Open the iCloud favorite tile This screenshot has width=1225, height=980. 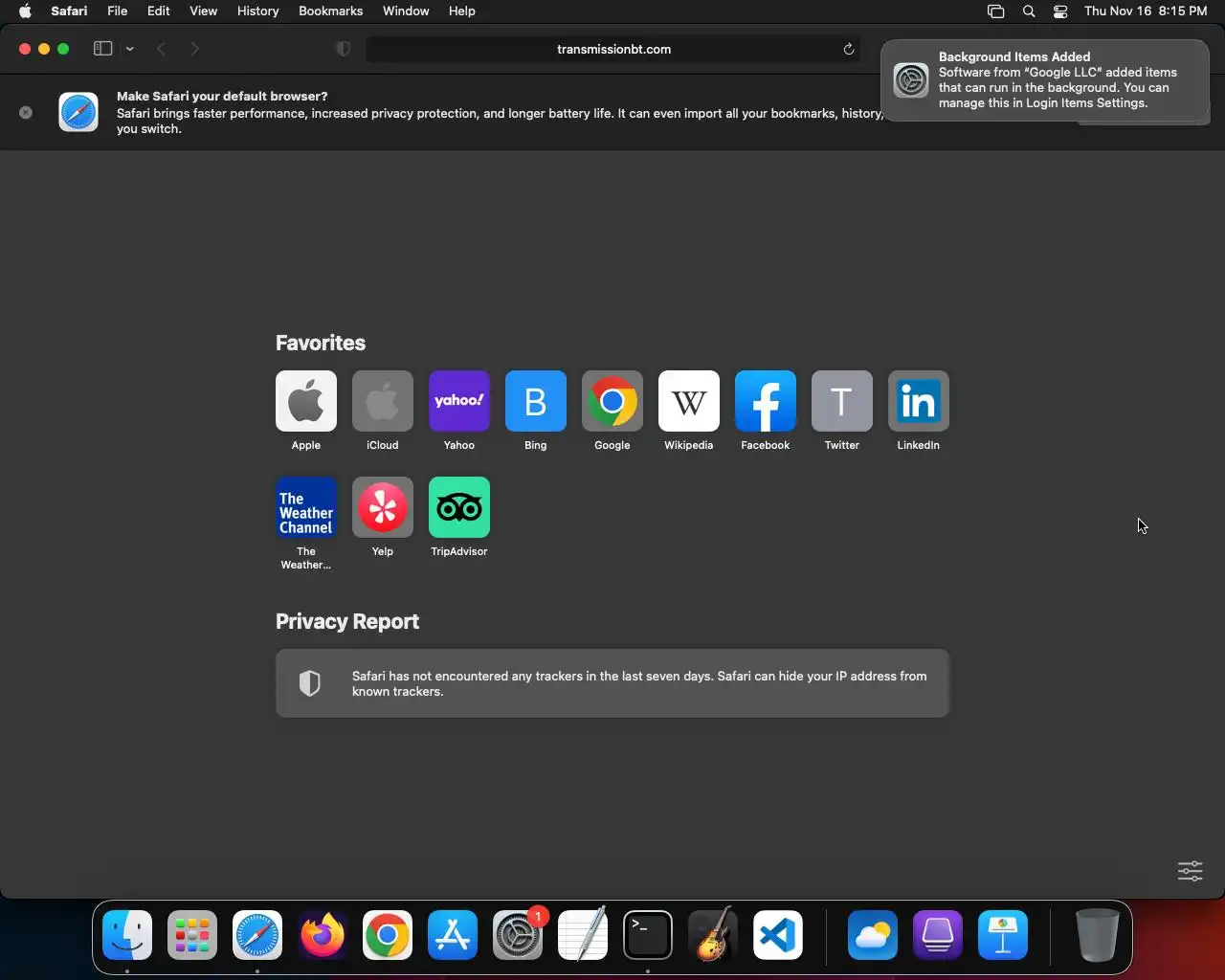pos(383,401)
